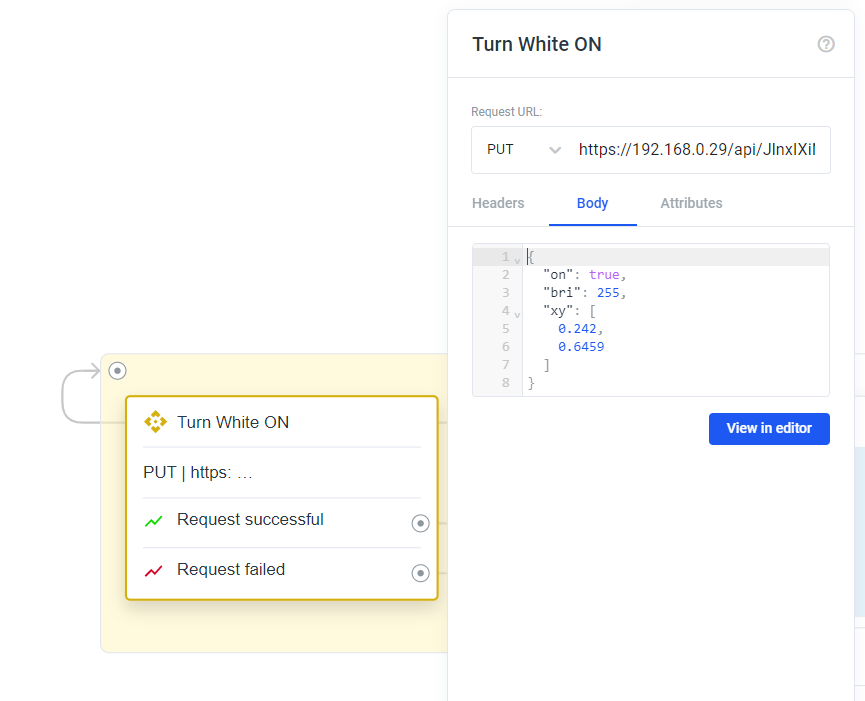Click the red Request failed chart icon
865x701 pixels.
[153, 571]
